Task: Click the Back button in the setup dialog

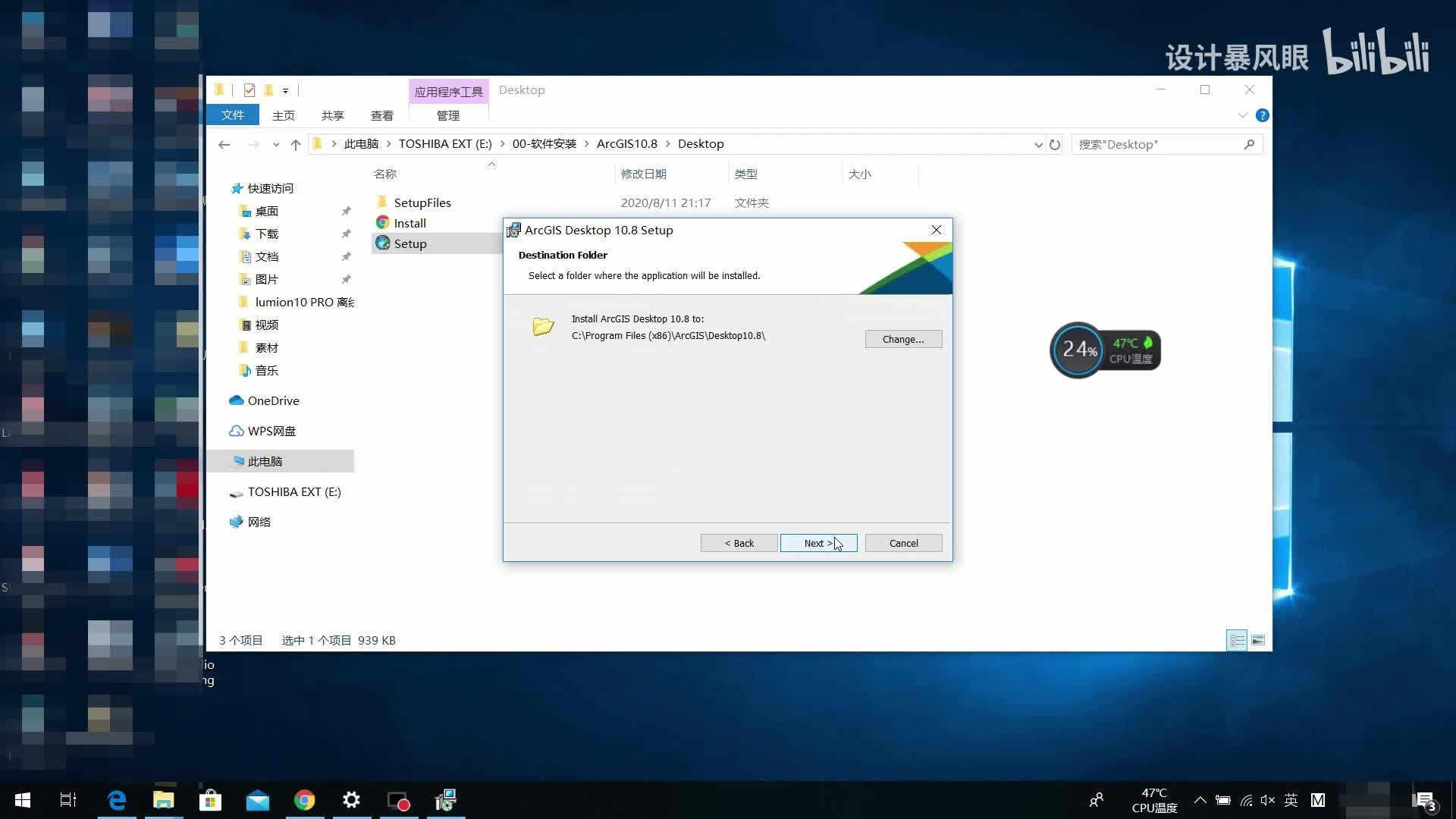Action: (739, 543)
